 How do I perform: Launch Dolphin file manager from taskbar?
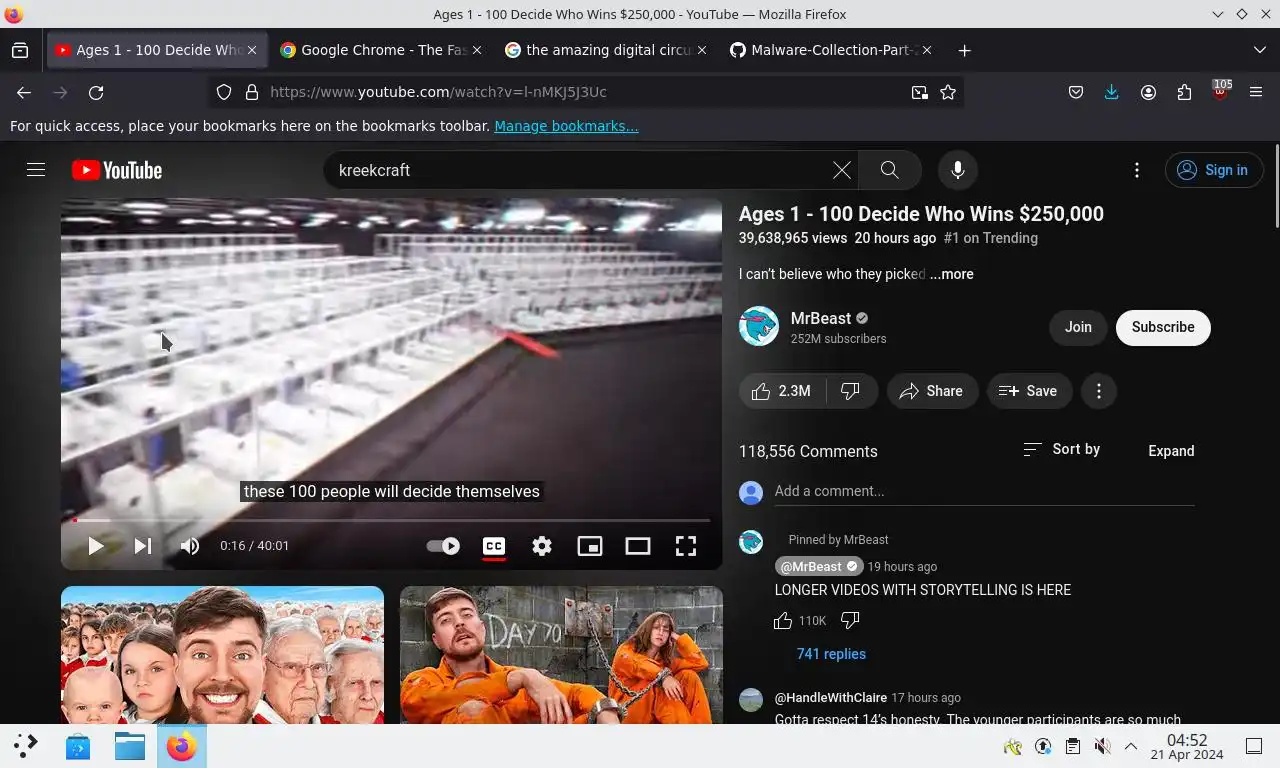pyautogui.click(x=129, y=746)
